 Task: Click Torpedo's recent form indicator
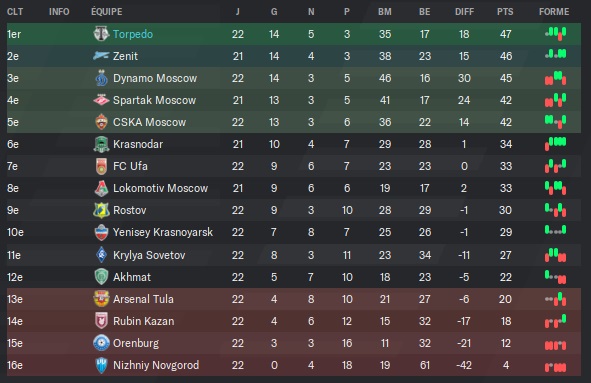pyautogui.click(x=556, y=34)
